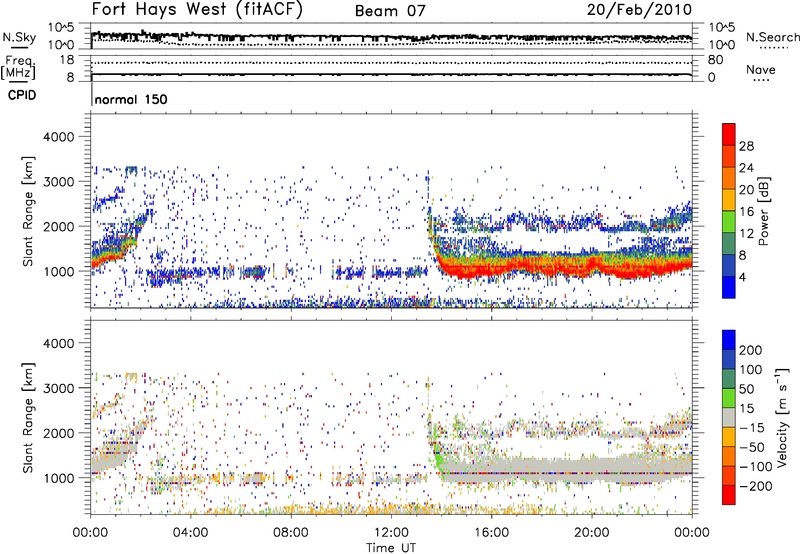This screenshot has width=800, height=554.
Task: Click the 'normal 150' CPID text
Action: [x=131, y=99]
